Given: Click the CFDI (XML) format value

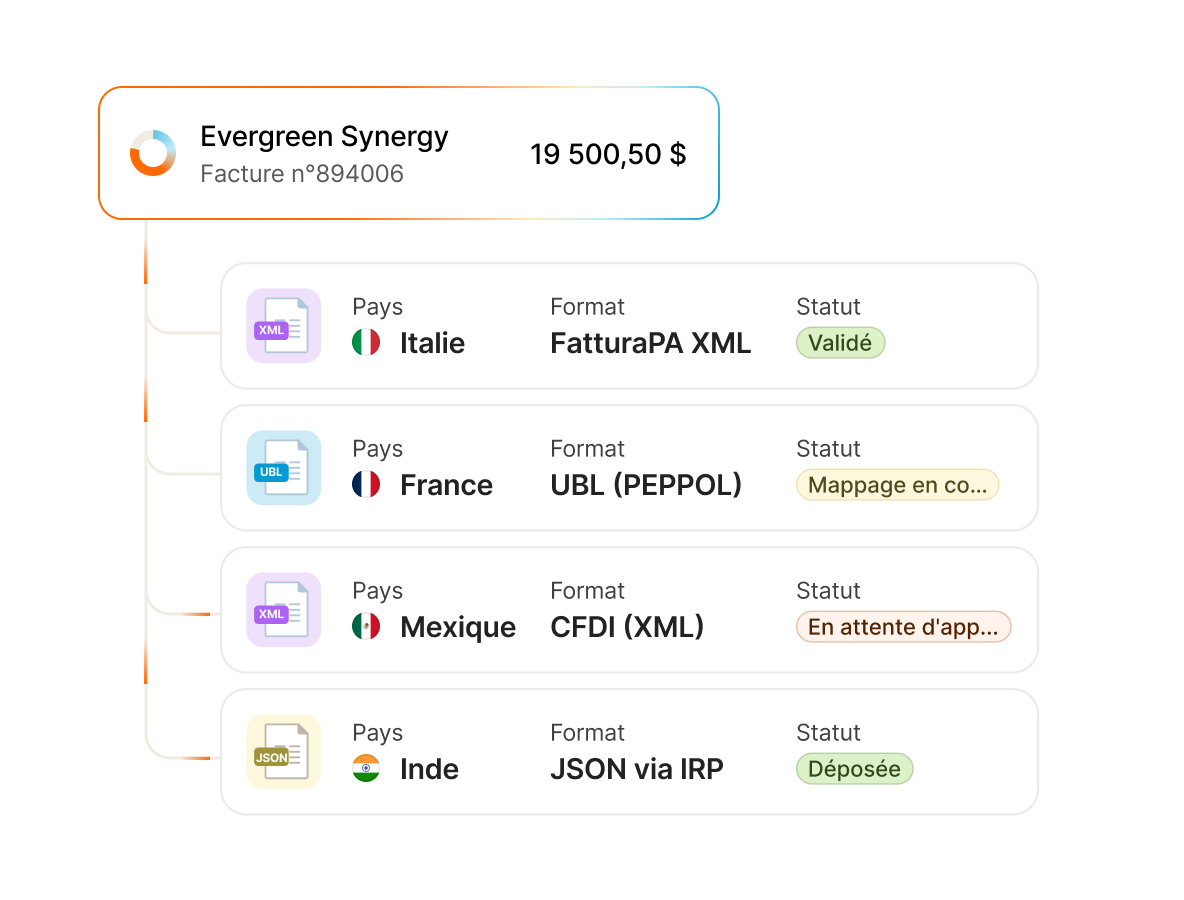Looking at the screenshot, I should (627, 627).
